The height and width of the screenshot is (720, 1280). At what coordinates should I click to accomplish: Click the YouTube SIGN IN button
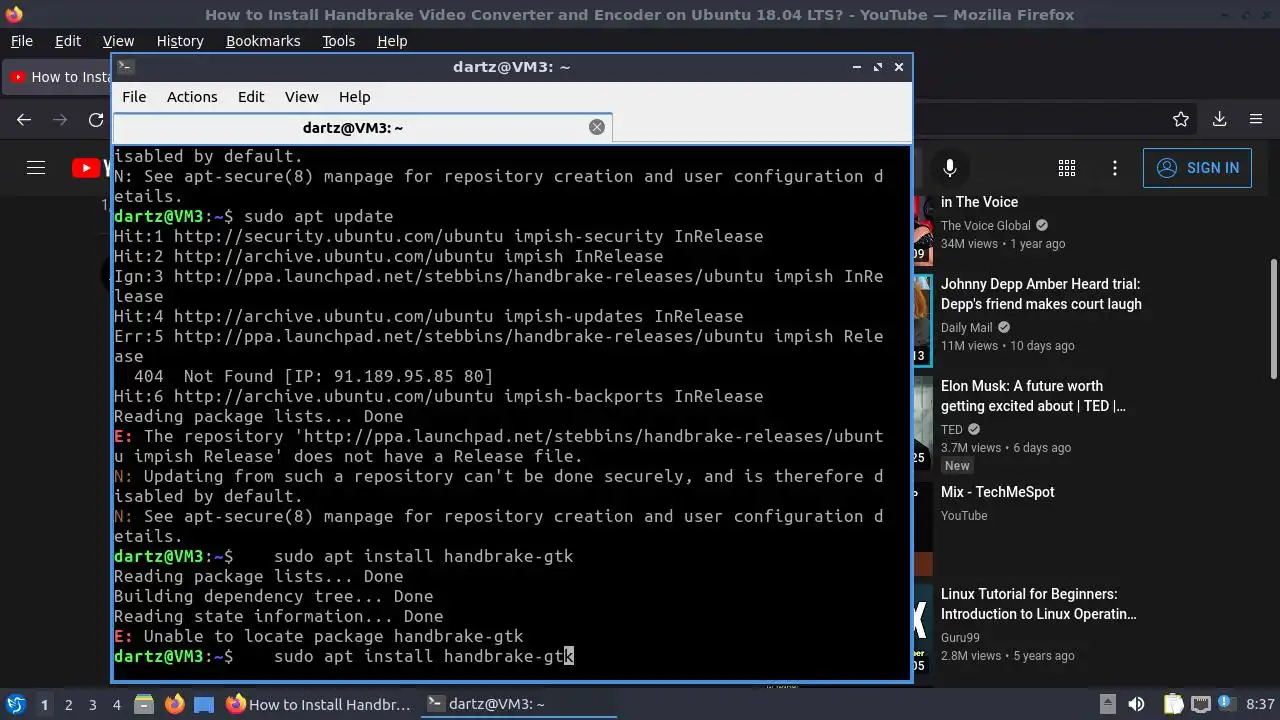tap(1197, 168)
